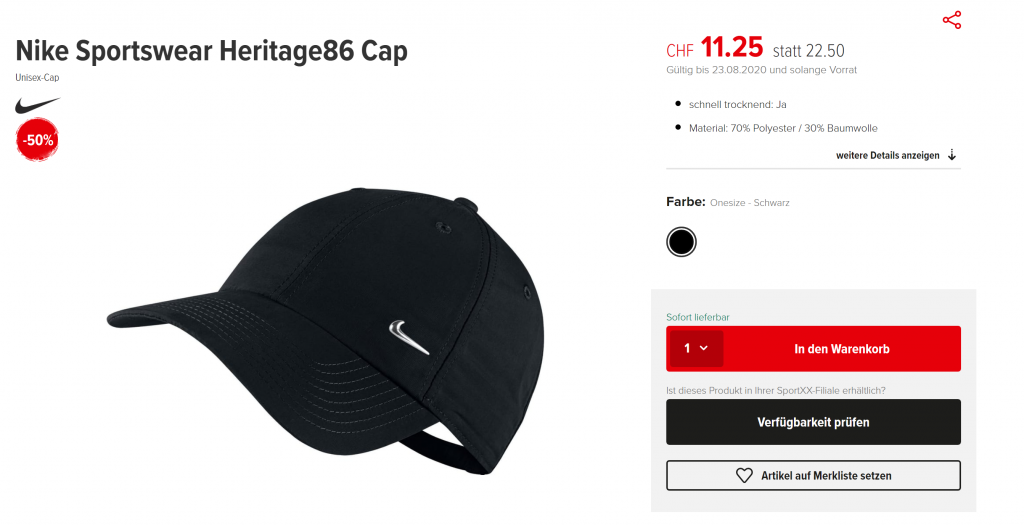Add item with In den Warenkorb
Viewport: 1024px width, 525px height.
tap(842, 349)
